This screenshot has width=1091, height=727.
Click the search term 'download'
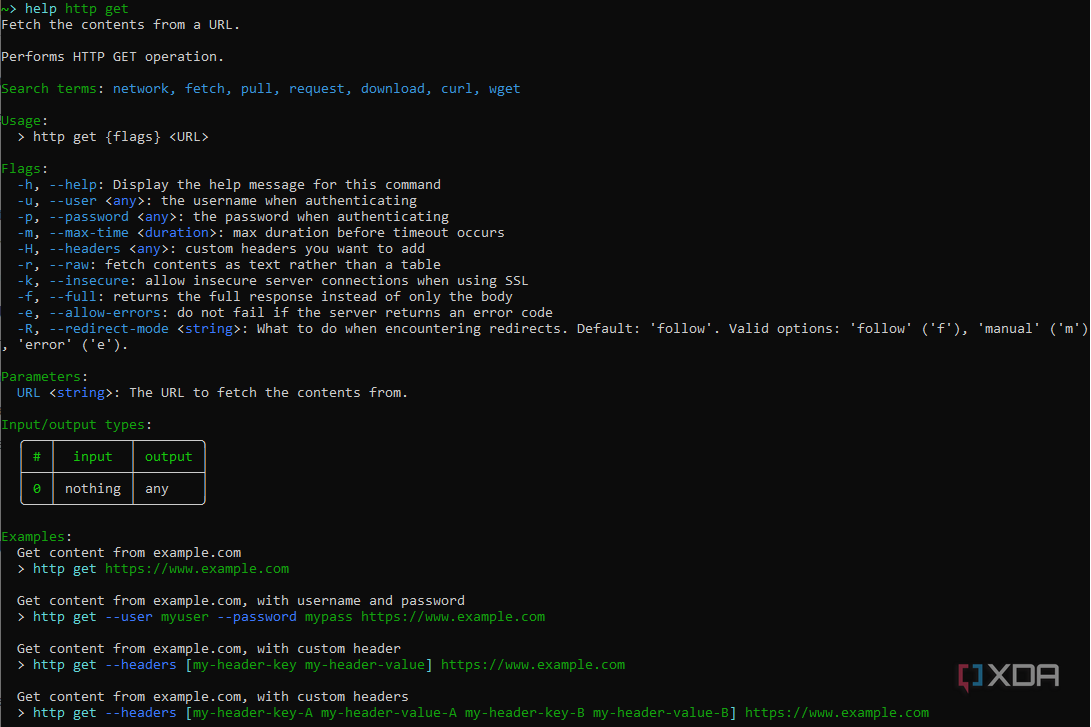(x=392, y=88)
